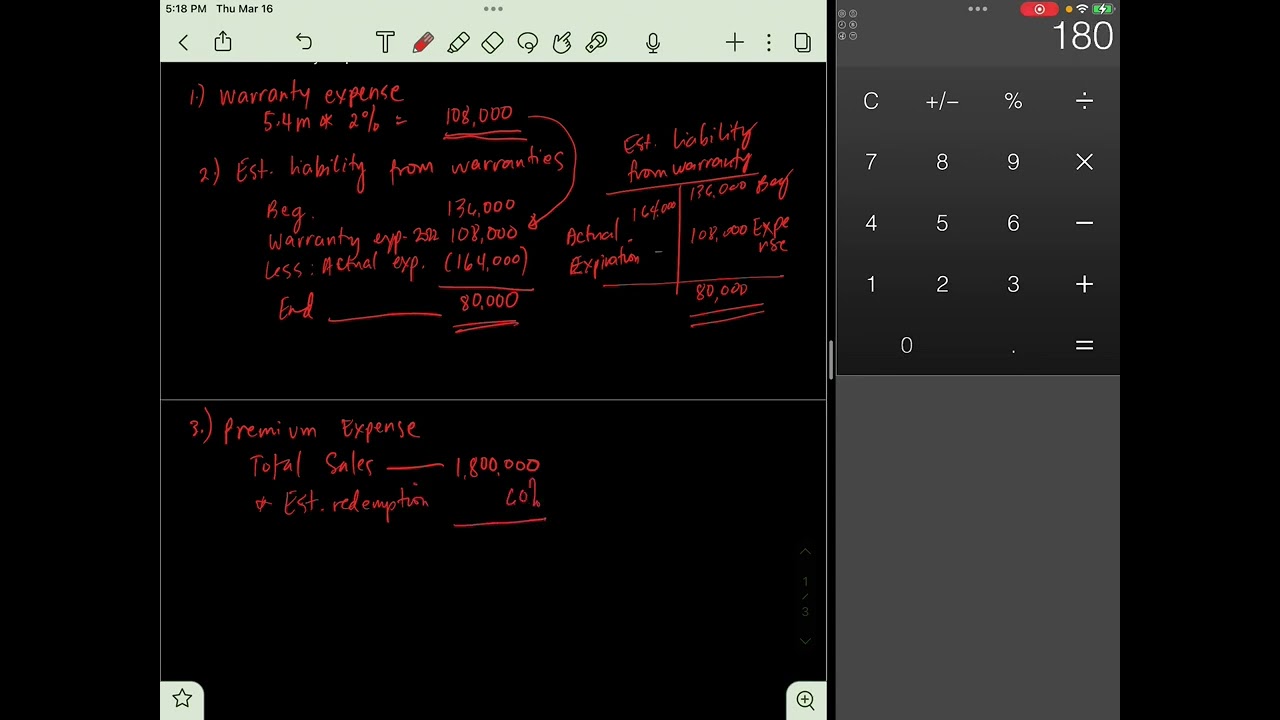Tap calculator percent key
This screenshot has height=720, width=1280.
[x=1013, y=101]
